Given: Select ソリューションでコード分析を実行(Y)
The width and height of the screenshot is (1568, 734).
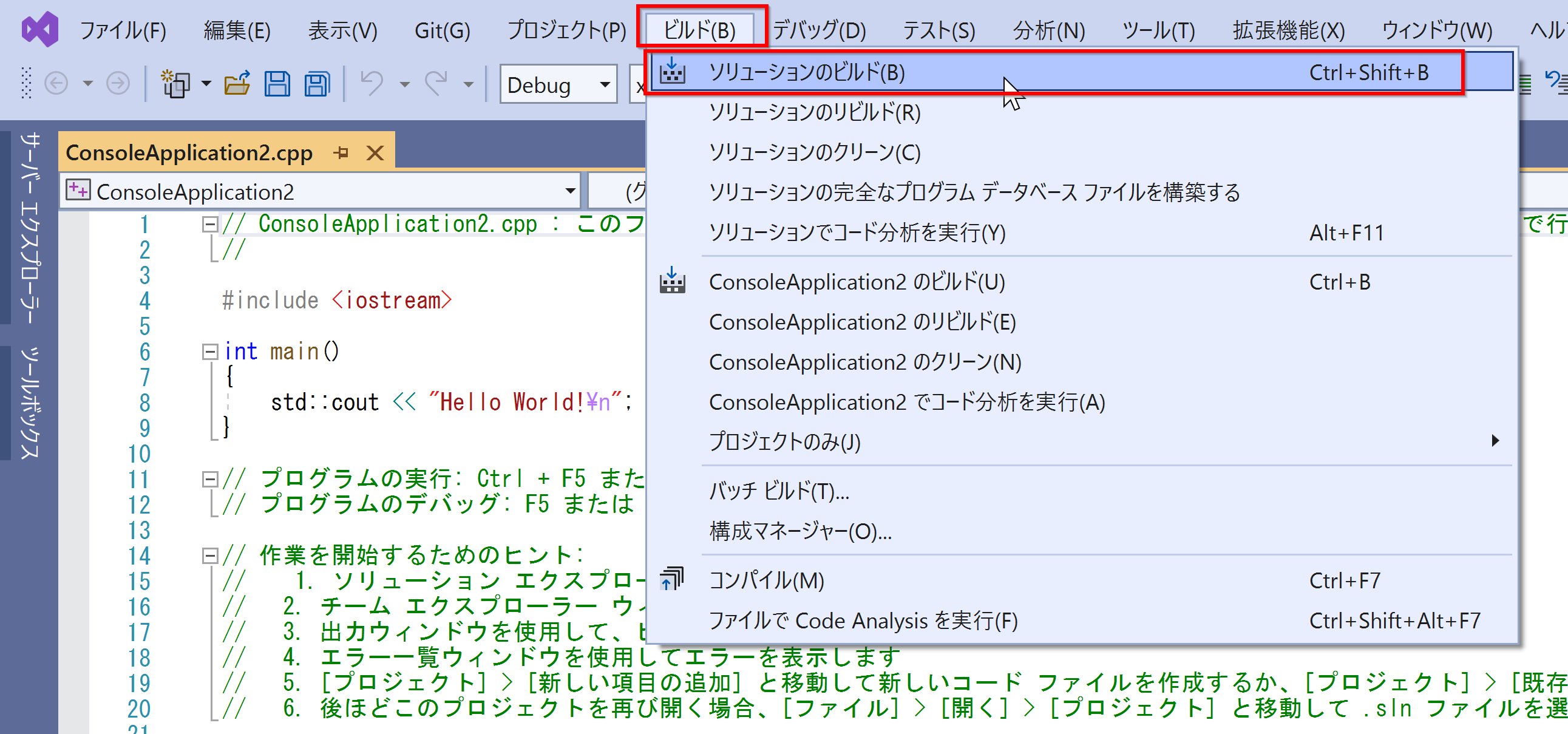Looking at the screenshot, I should click(x=1081, y=233).
